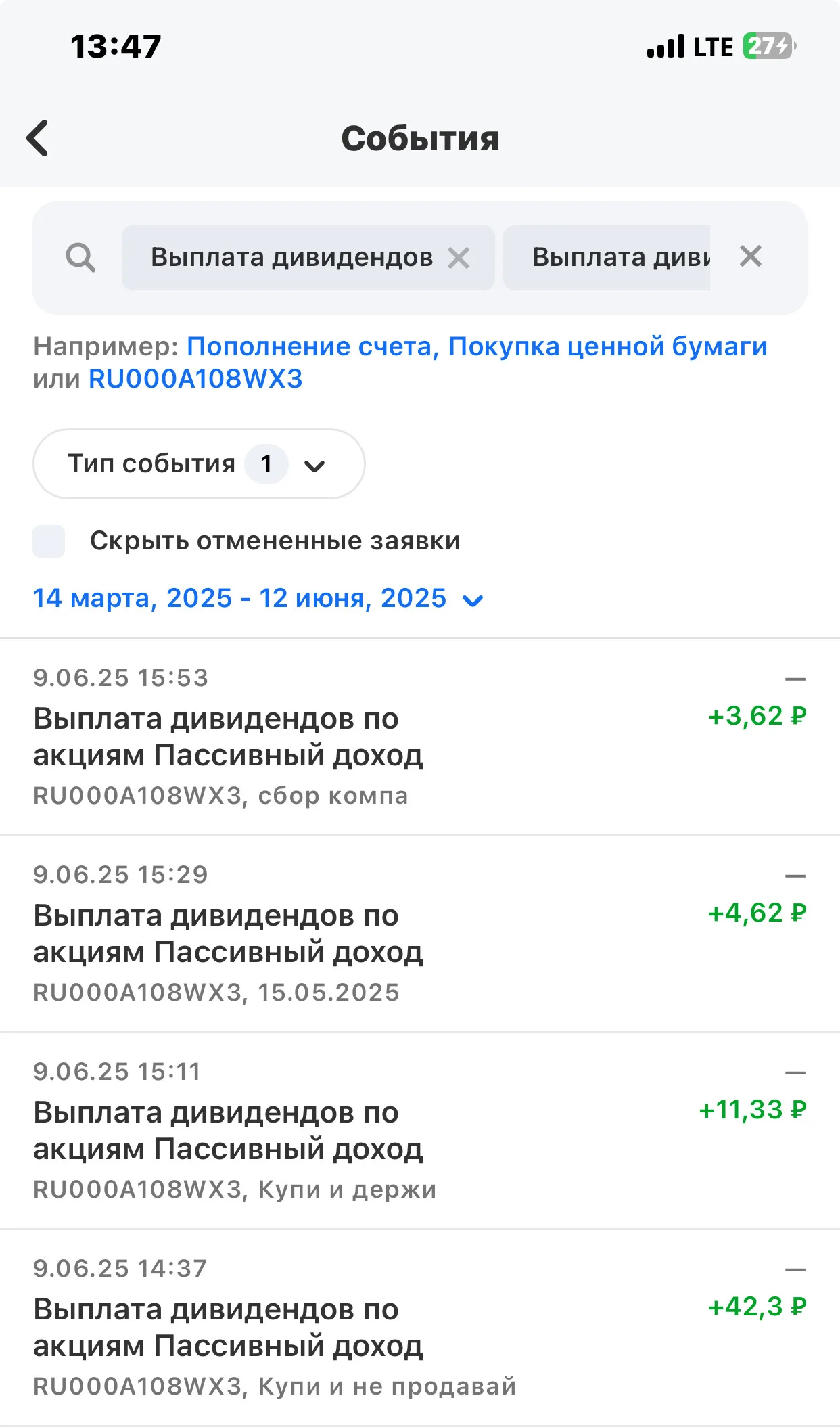Viewport: 840px width, 1427px height.
Task: Open dividend event of +3,62 ₽
Action: click(x=420, y=737)
